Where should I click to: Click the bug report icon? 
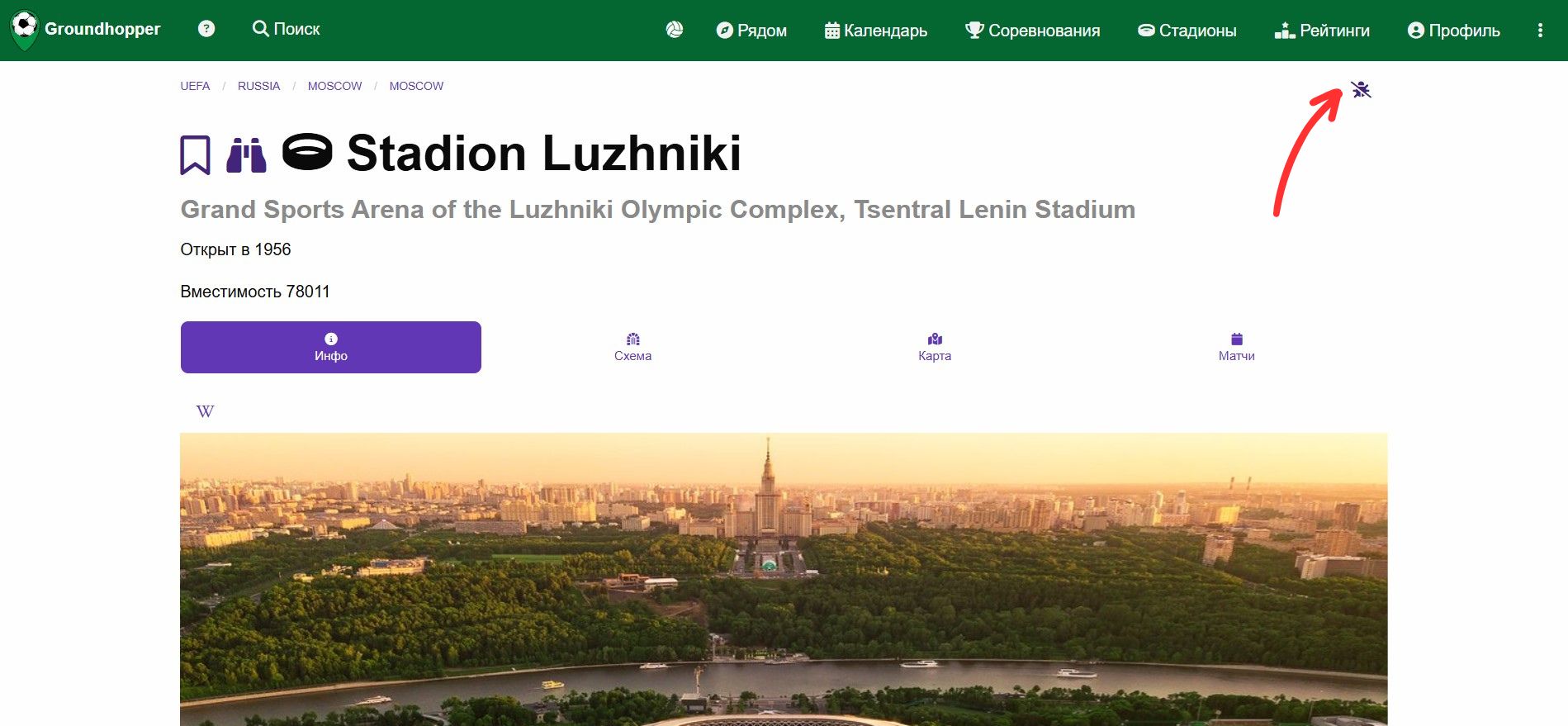[1361, 89]
